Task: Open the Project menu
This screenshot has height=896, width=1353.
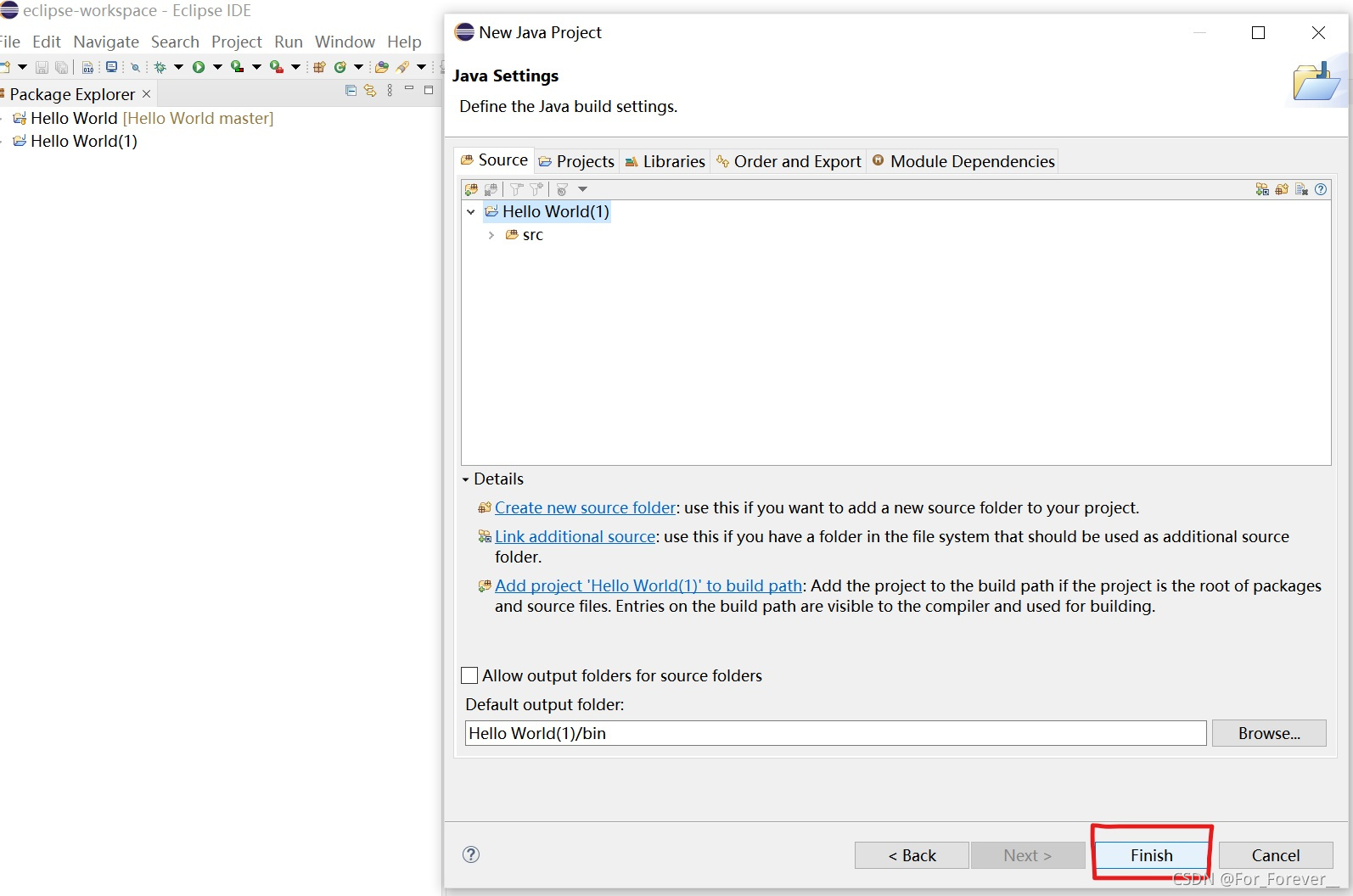Action: [237, 42]
